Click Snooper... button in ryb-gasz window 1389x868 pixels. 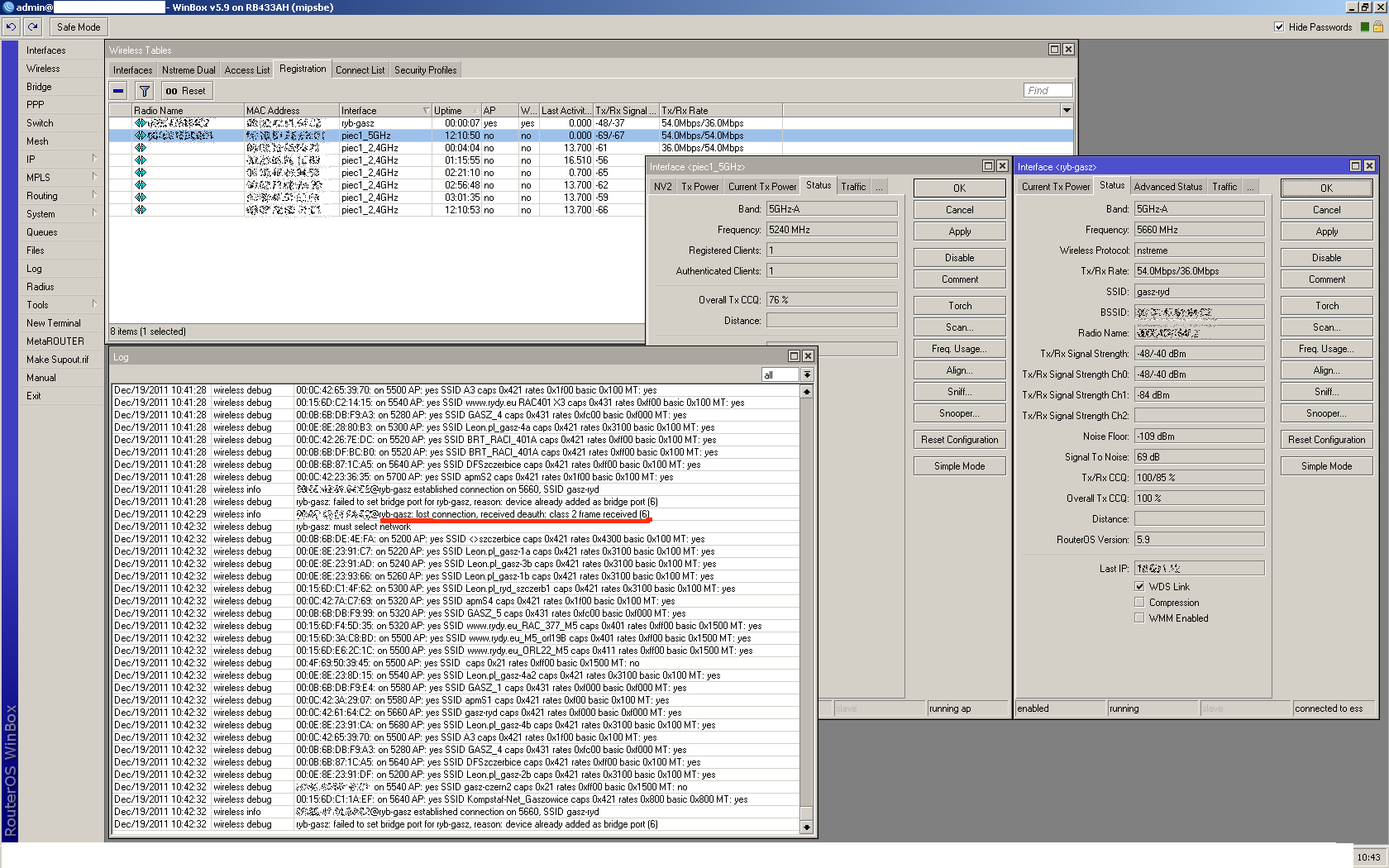[1326, 413]
